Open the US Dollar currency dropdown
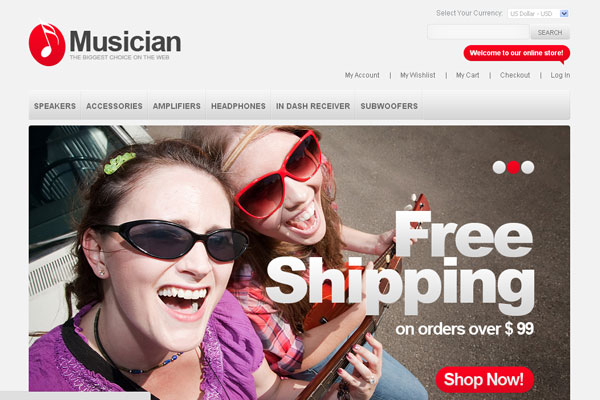600x400 pixels. tap(538, 13)
